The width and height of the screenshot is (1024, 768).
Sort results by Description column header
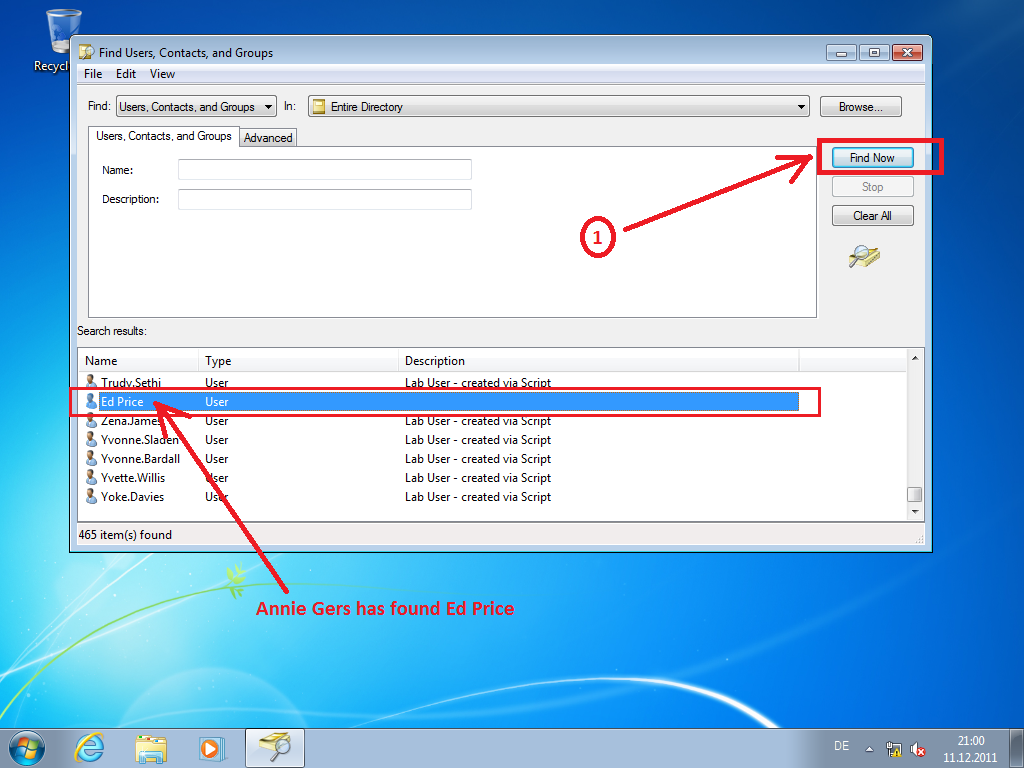[598, 360]
